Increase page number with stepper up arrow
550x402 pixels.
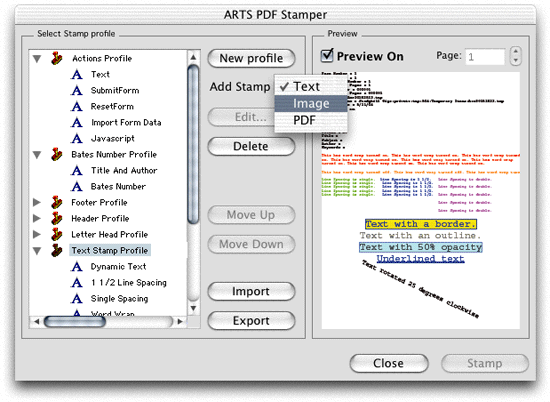(515, 52)
